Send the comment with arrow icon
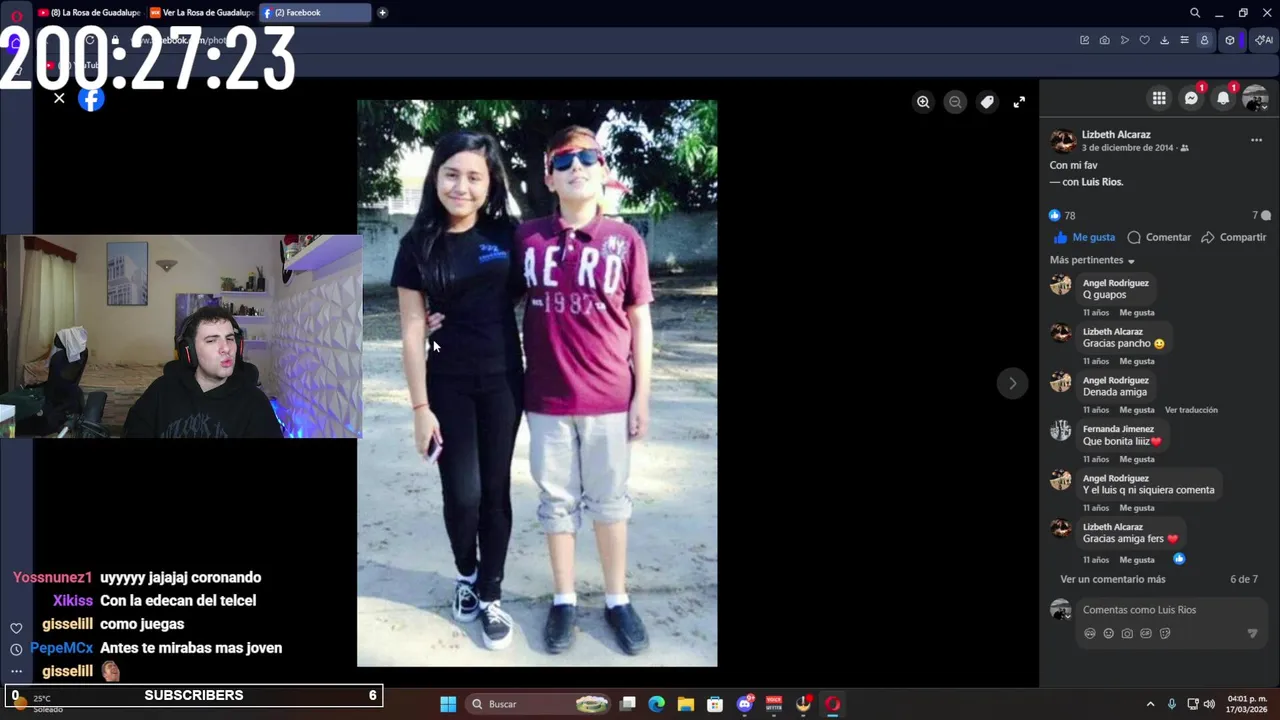 1252,633
